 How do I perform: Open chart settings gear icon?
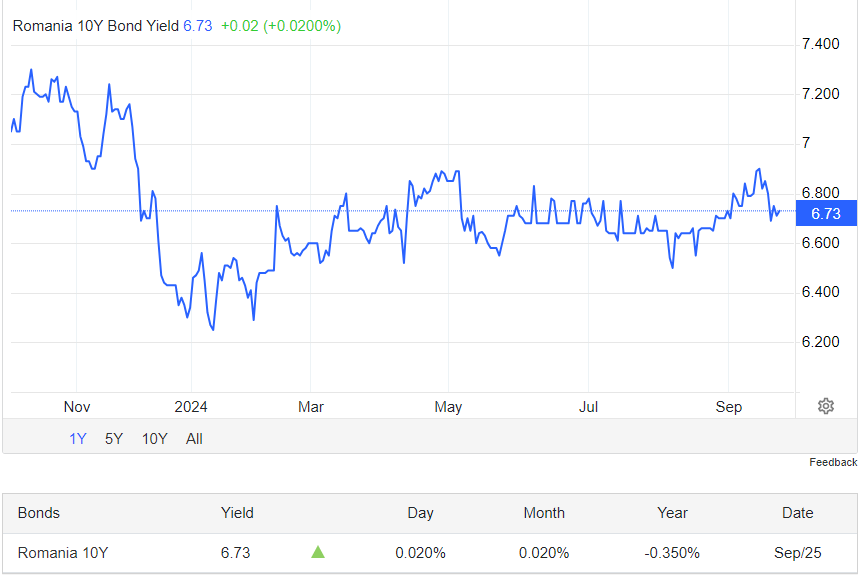click(825, 406)
